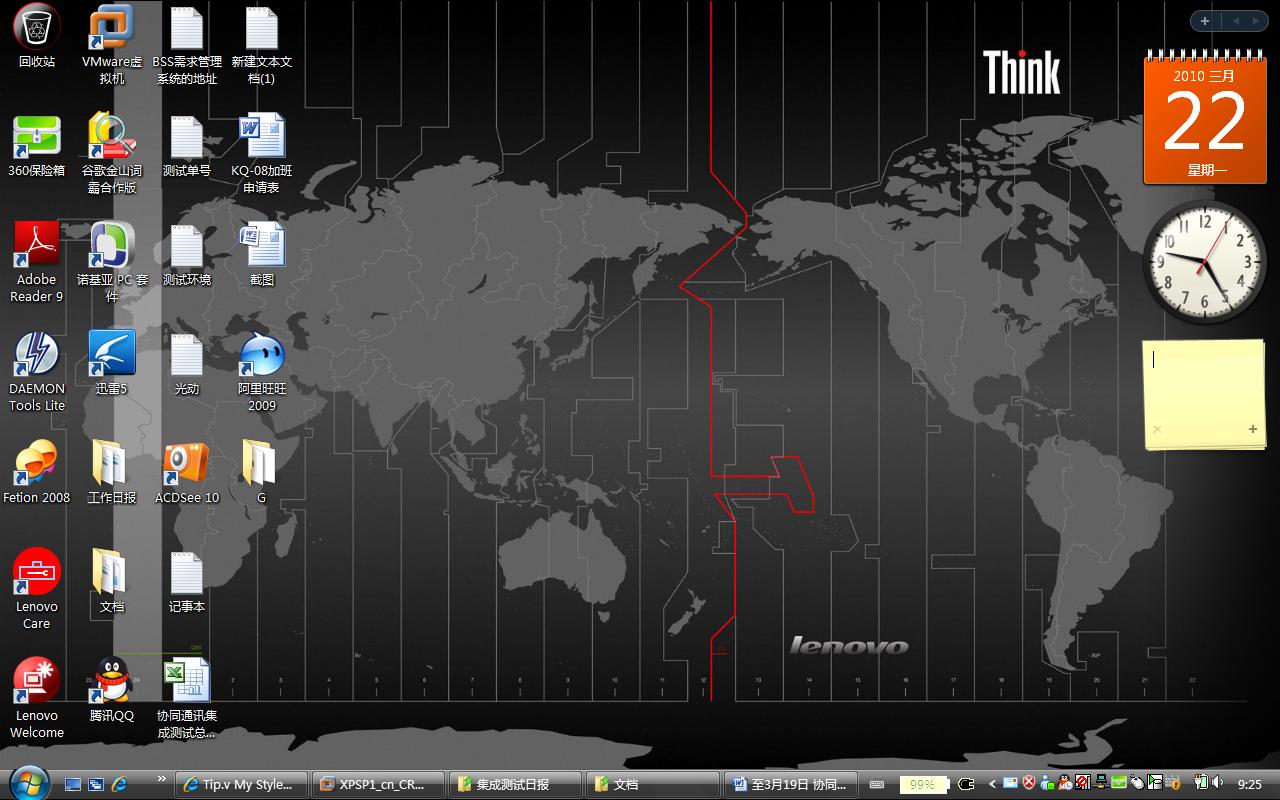Click the 99% battery gauge

click(x=922, y=785)
